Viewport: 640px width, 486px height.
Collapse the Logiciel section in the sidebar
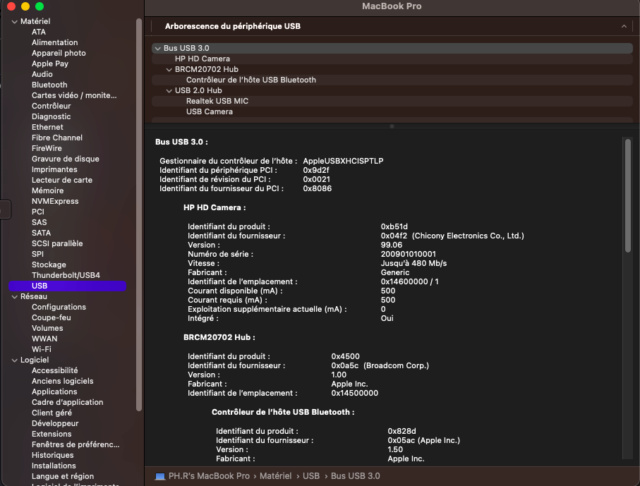pyautogui.click(x=15, y=360)
